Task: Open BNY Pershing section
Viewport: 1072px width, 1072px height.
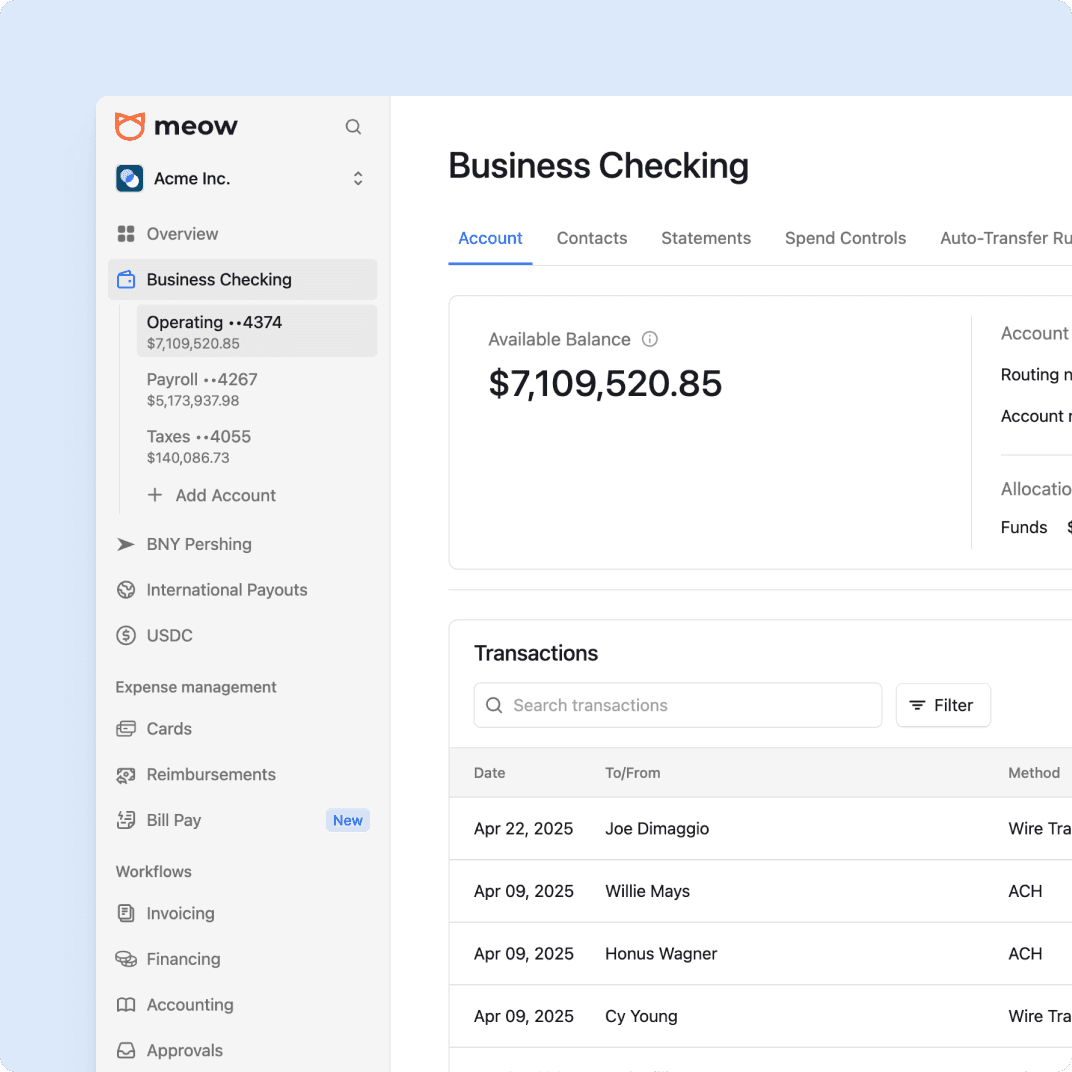Action: pos(198,544)
